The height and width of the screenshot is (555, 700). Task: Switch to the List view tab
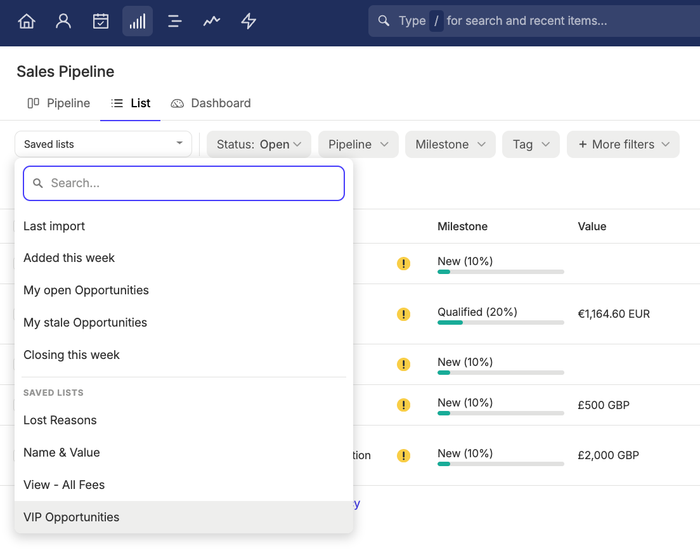pos(130,103)
